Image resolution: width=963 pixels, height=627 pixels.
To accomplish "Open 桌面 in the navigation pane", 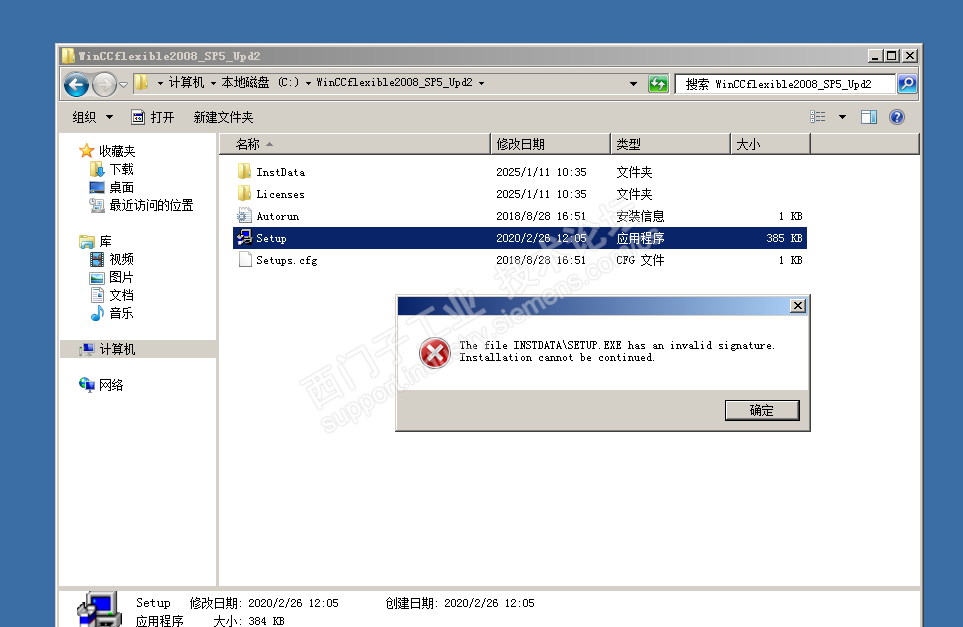I will [121, 187].
